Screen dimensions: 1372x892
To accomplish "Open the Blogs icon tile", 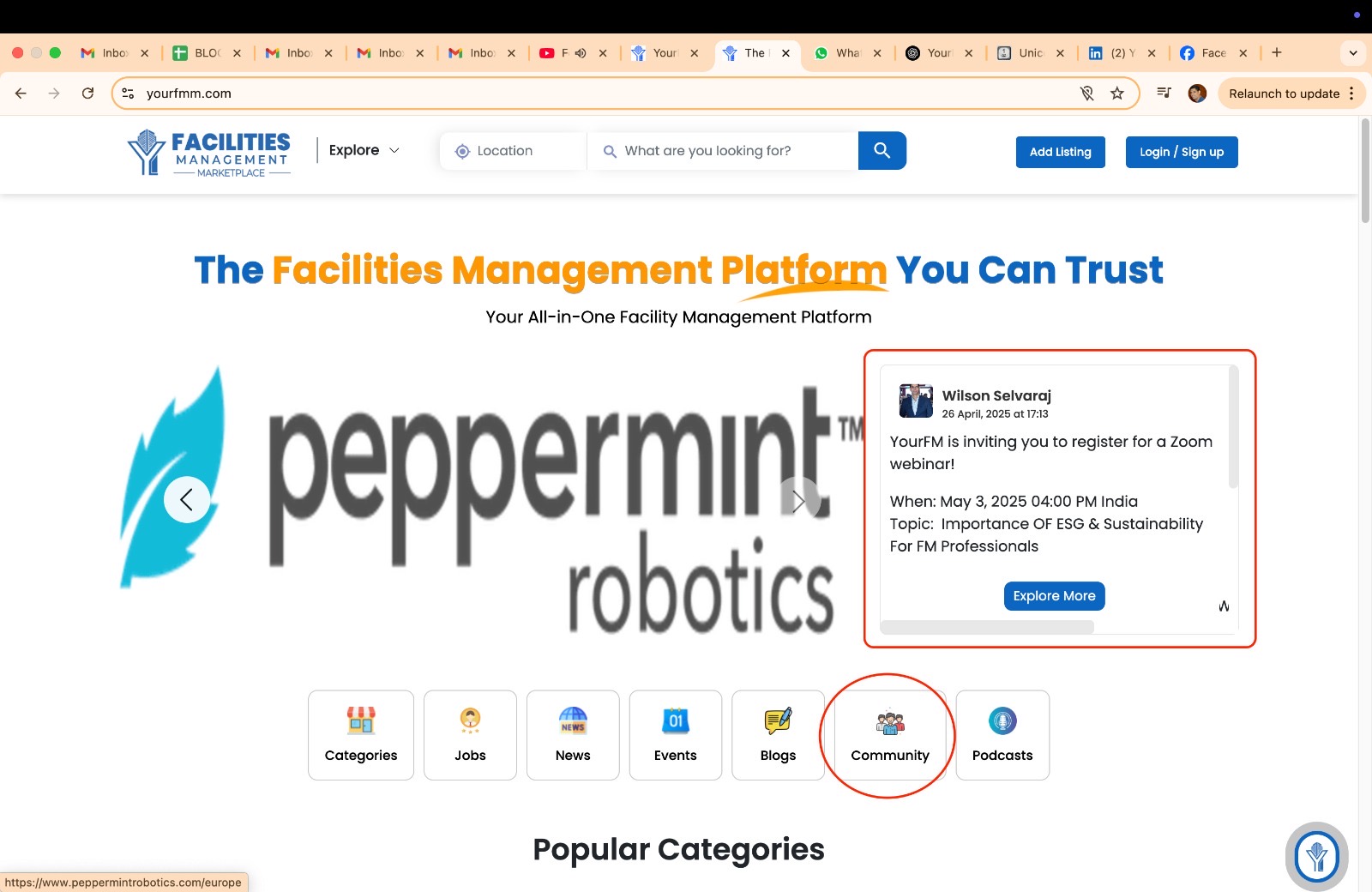I will point(778,735).
